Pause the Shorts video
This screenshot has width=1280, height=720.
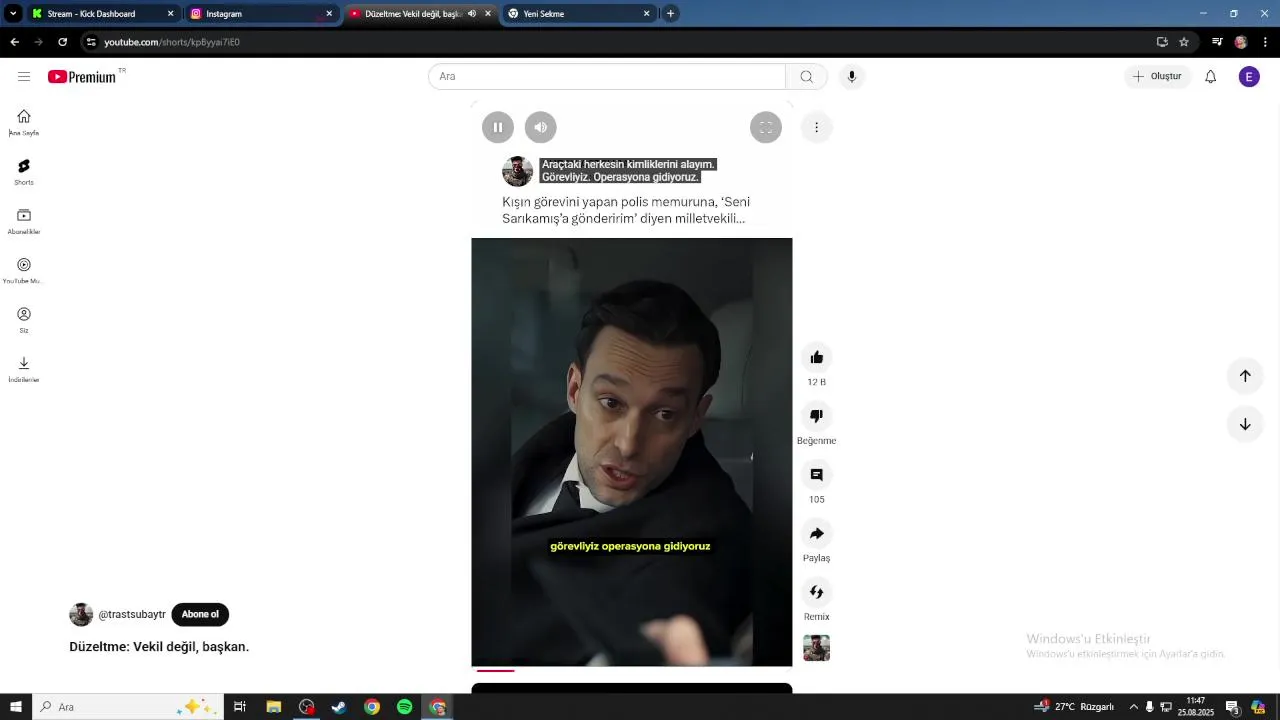point(498,127)
